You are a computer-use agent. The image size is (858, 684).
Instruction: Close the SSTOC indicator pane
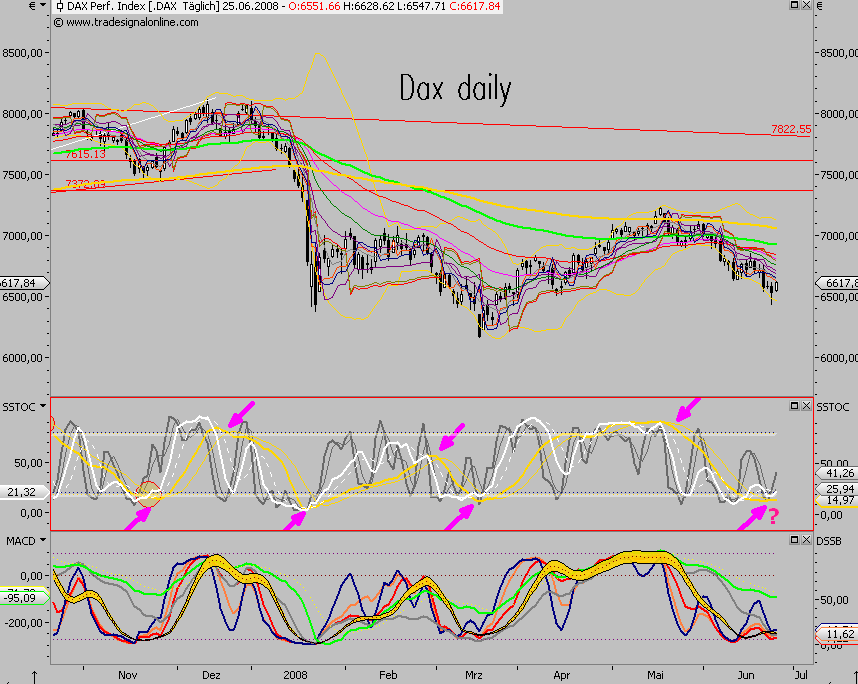click(806, 405)
